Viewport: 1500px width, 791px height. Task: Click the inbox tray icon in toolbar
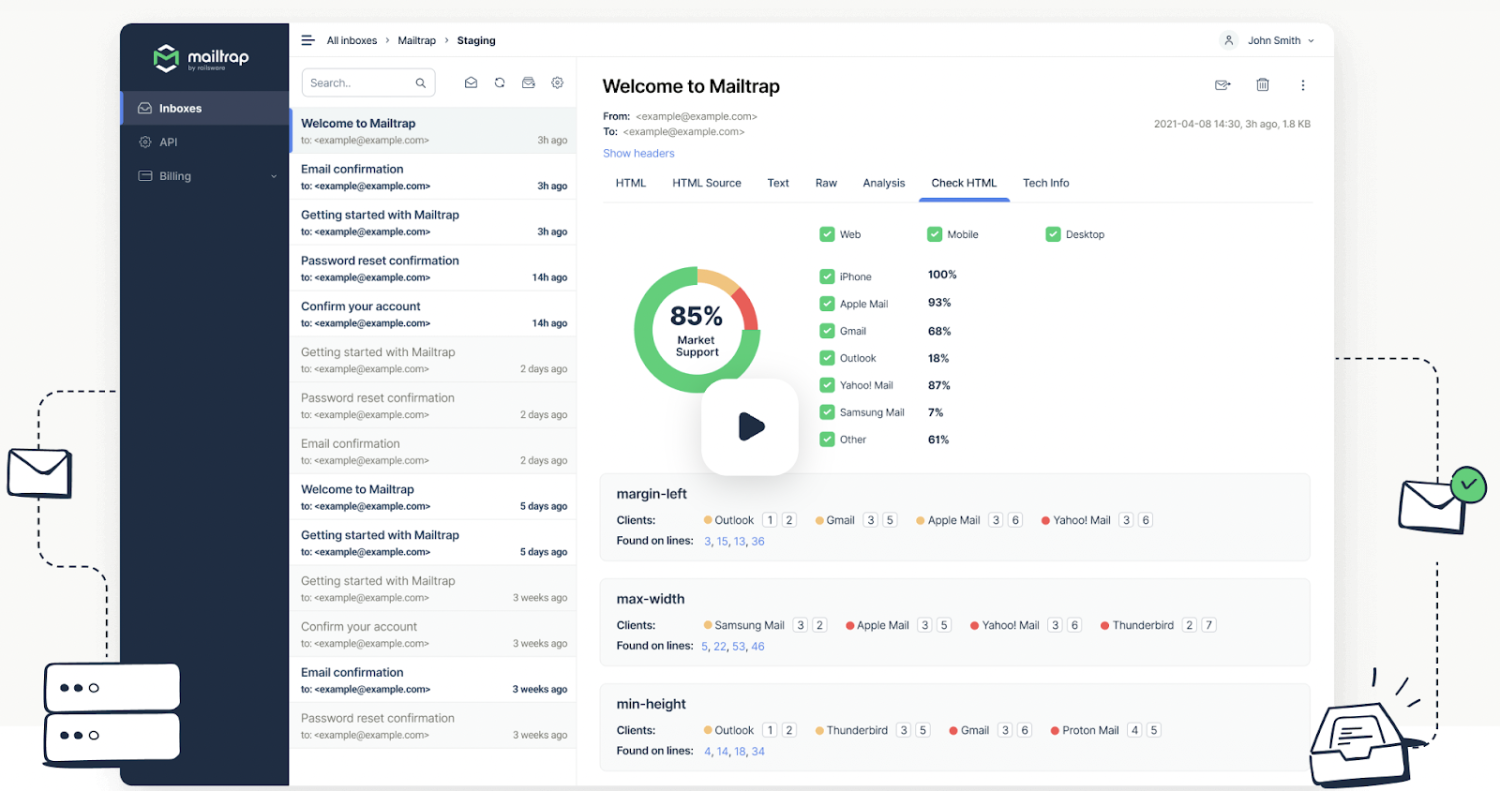tap(528, 83)
